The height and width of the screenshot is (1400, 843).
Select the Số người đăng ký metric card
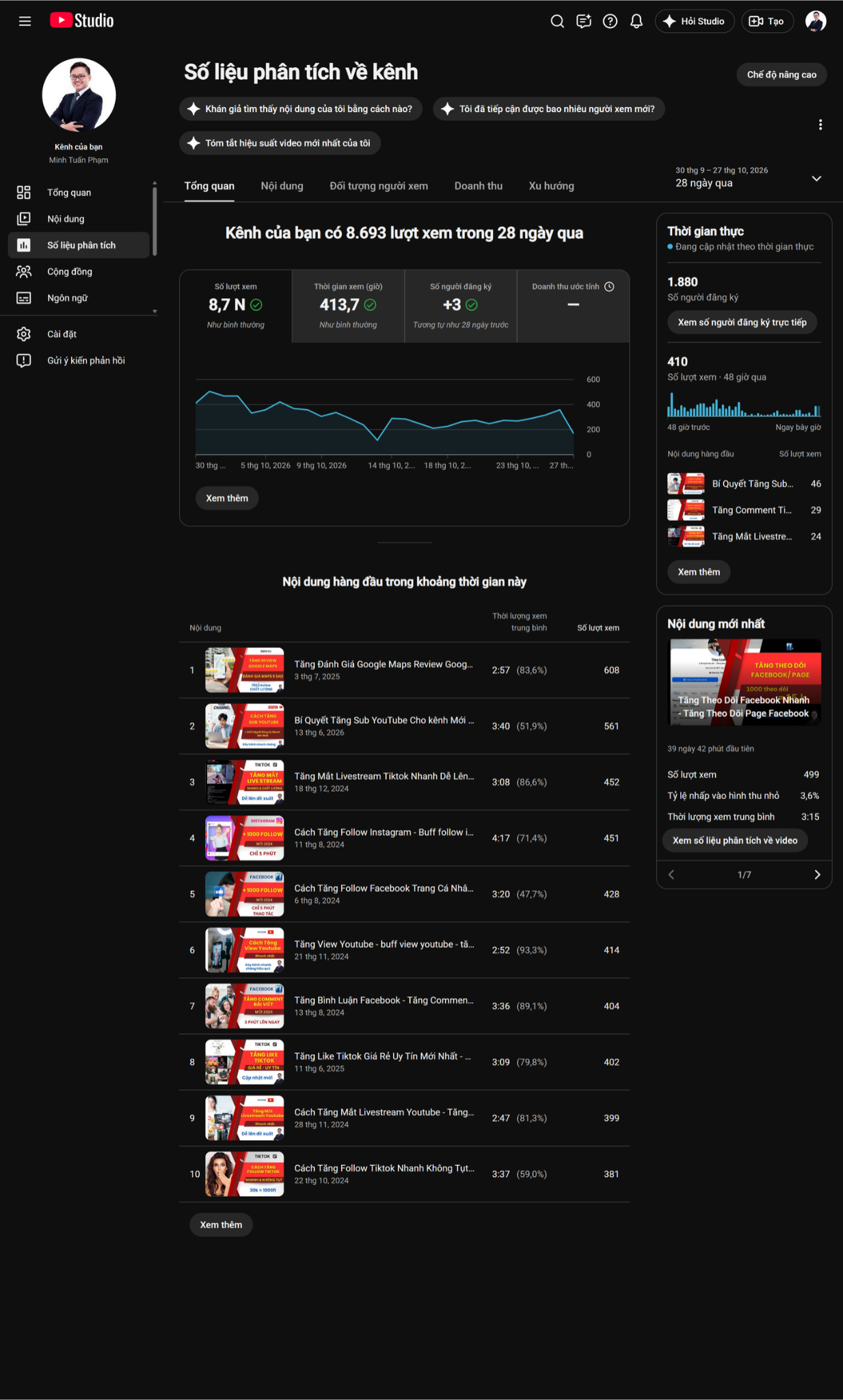pyautogui.click(x=461, y=306)
